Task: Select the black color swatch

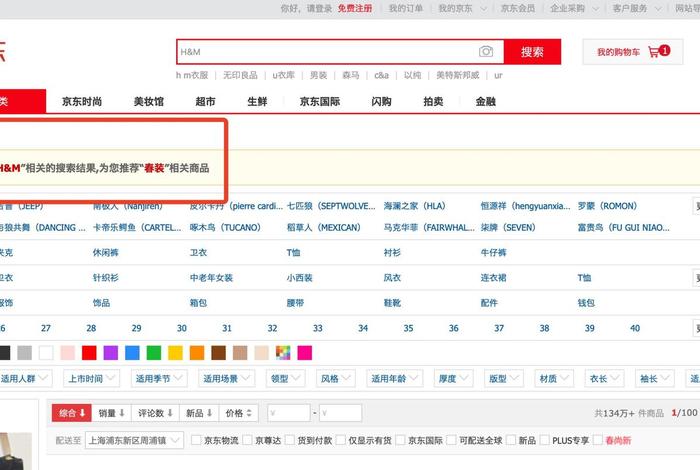Action: 4,353
